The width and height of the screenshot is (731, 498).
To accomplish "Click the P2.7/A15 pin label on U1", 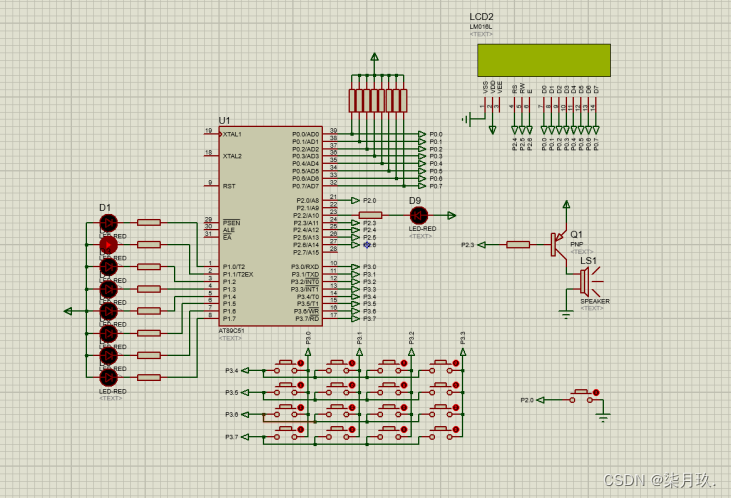I will click(306, 252).
